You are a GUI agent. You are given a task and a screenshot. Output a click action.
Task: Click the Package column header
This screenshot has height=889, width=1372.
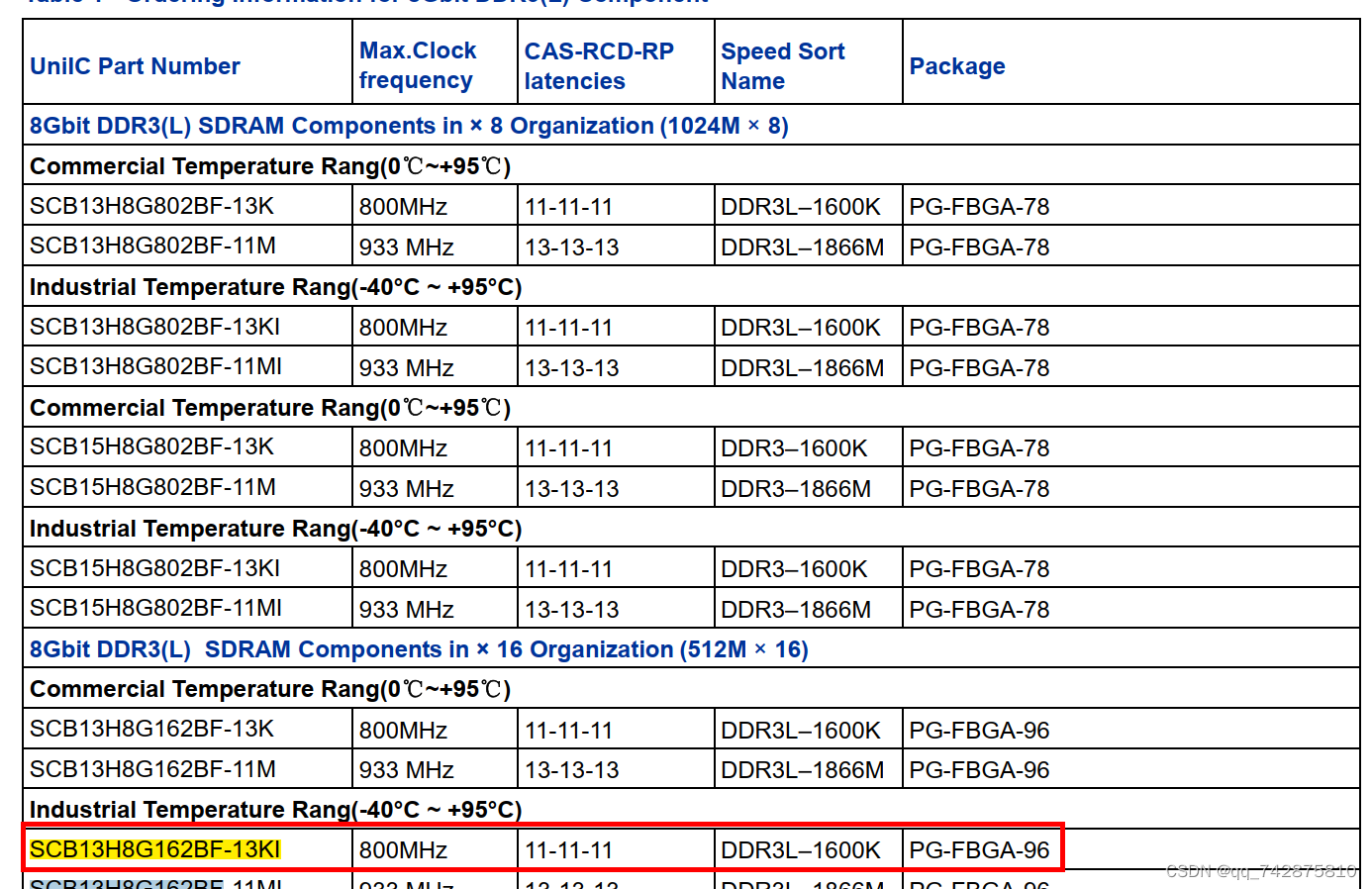[x=957, y=66]
